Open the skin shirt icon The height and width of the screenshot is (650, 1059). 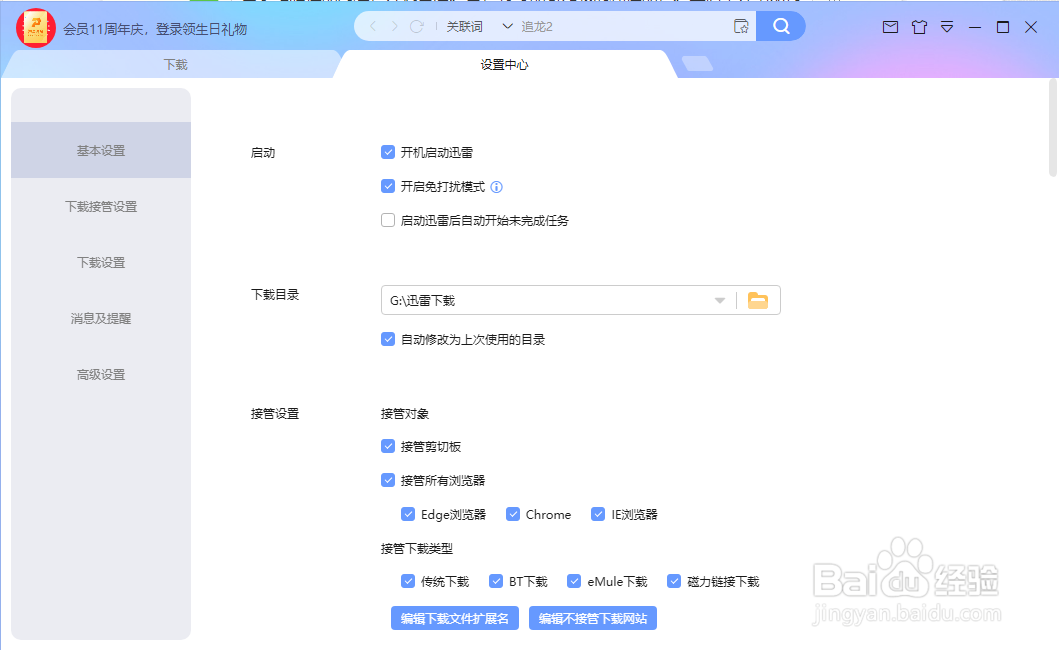[x=919, y=27]
